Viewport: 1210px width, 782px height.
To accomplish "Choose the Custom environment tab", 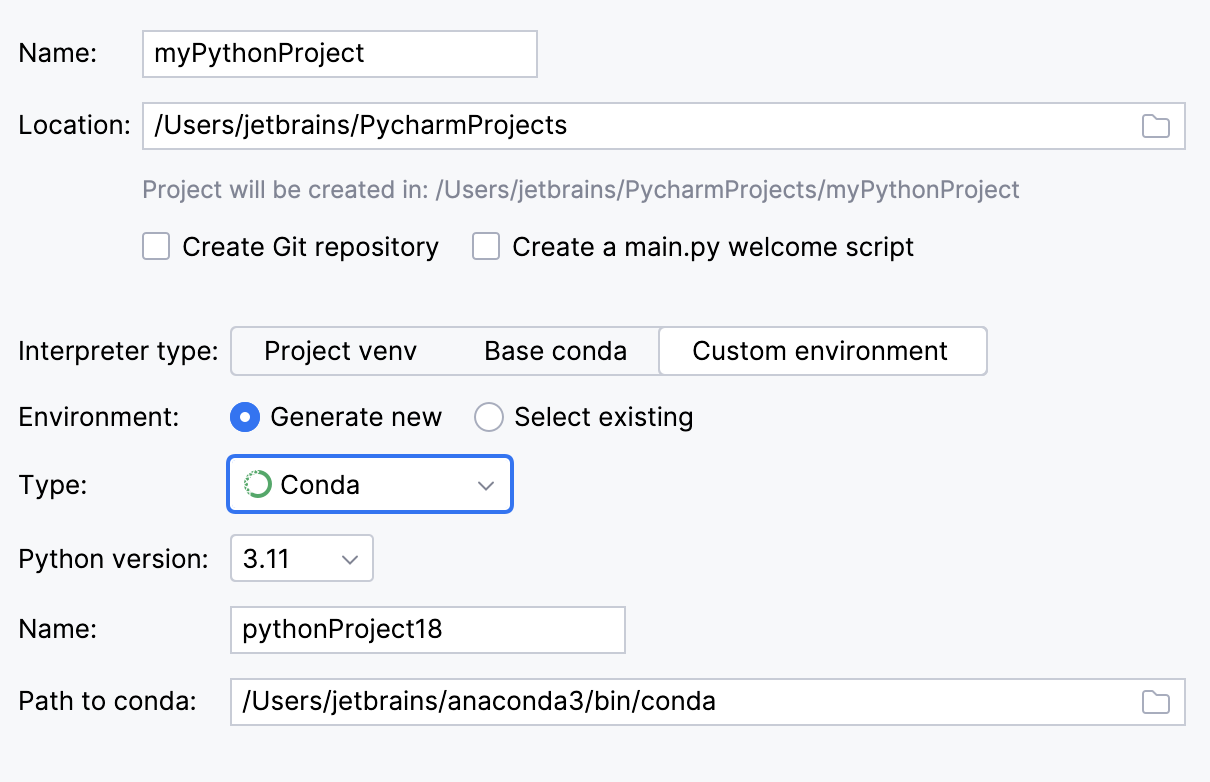I will click(x=820, y=351).
